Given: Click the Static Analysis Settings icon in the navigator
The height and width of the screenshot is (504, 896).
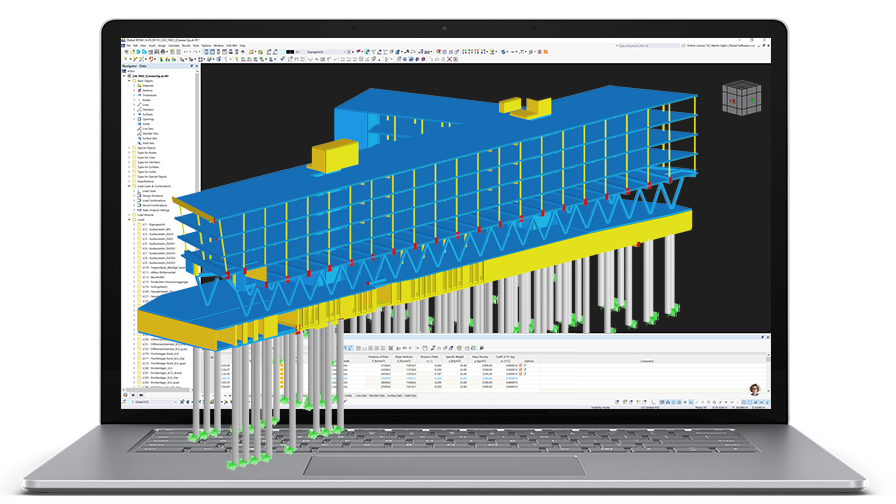Looking at the screenshot, I should click(x=139, y=210).
